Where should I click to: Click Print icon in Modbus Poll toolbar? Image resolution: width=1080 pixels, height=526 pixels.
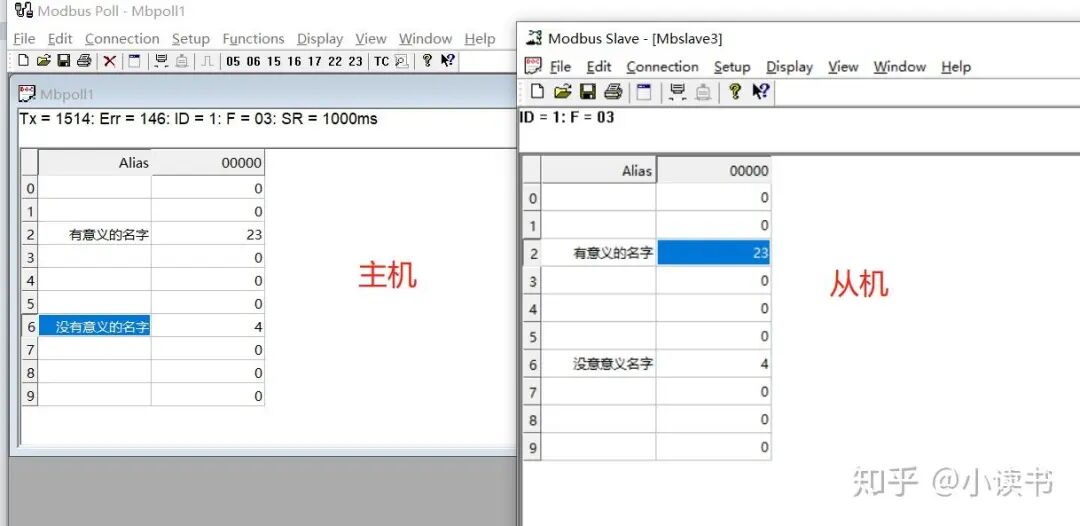coord(84,61)
